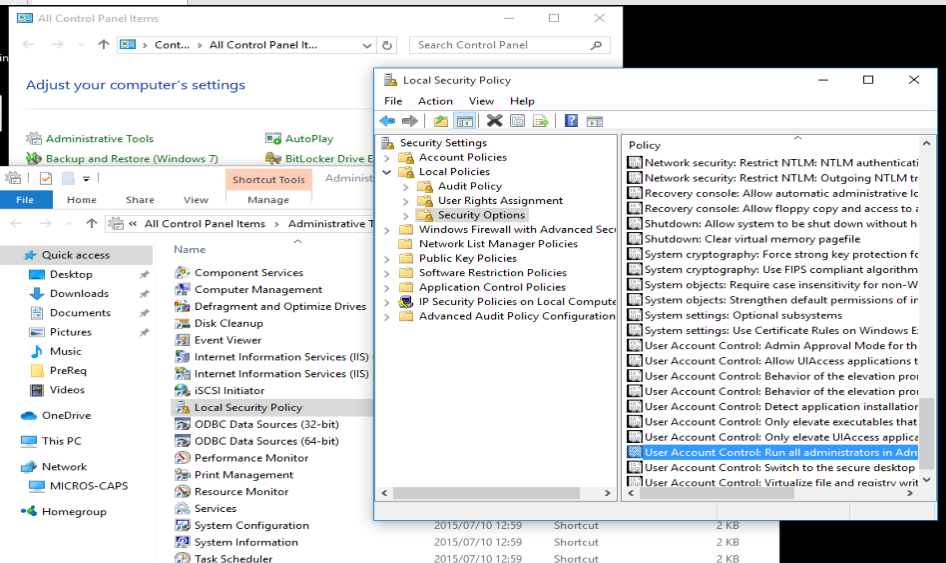Open Properties via the toolbar icon

(x=517, y=121)
